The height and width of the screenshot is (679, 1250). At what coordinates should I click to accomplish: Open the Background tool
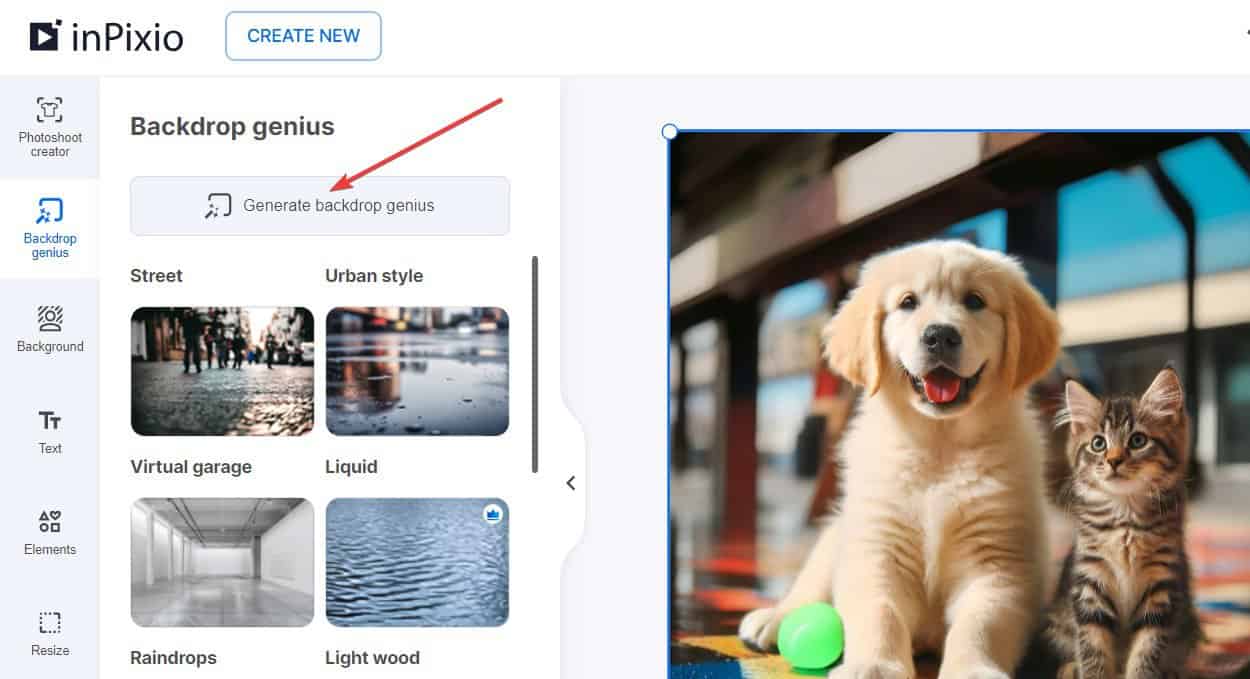click(x=50, y=329)
